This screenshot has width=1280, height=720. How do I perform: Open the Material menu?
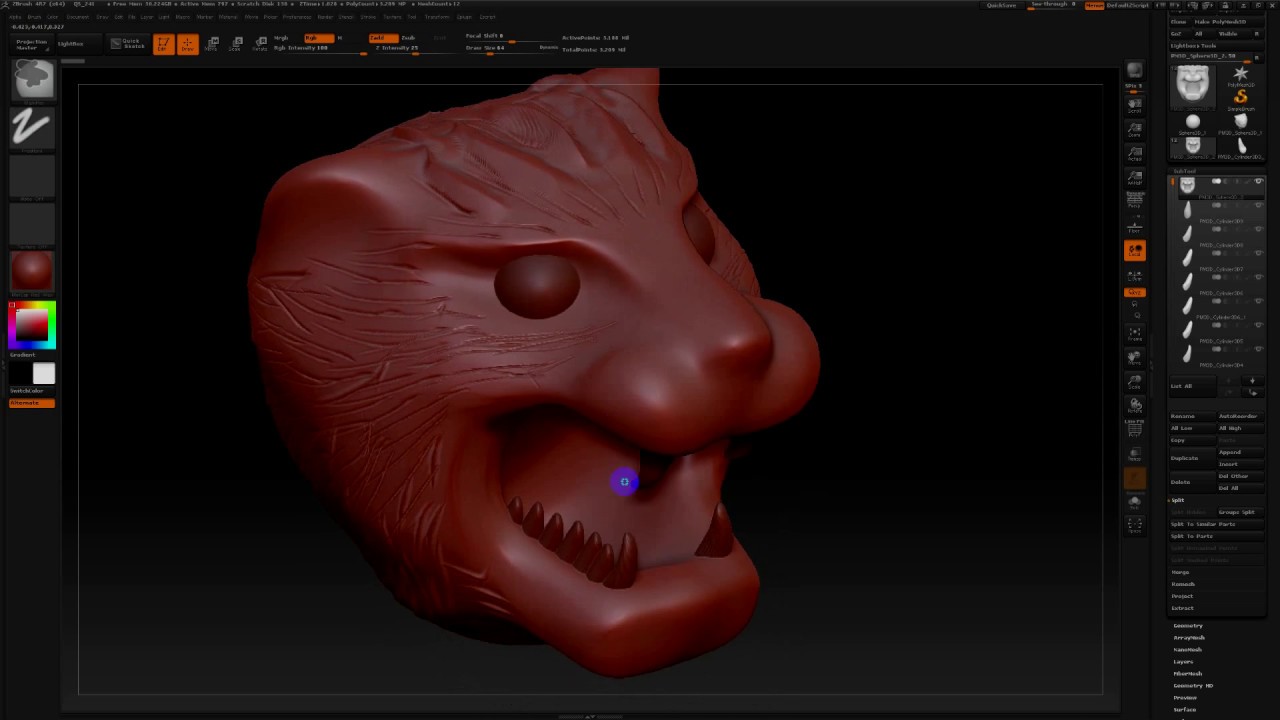point(228,17)
